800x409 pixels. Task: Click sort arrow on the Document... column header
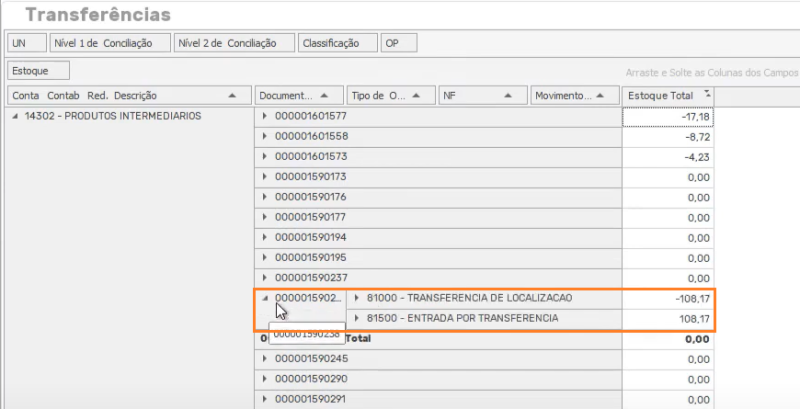tap(323, 95)
